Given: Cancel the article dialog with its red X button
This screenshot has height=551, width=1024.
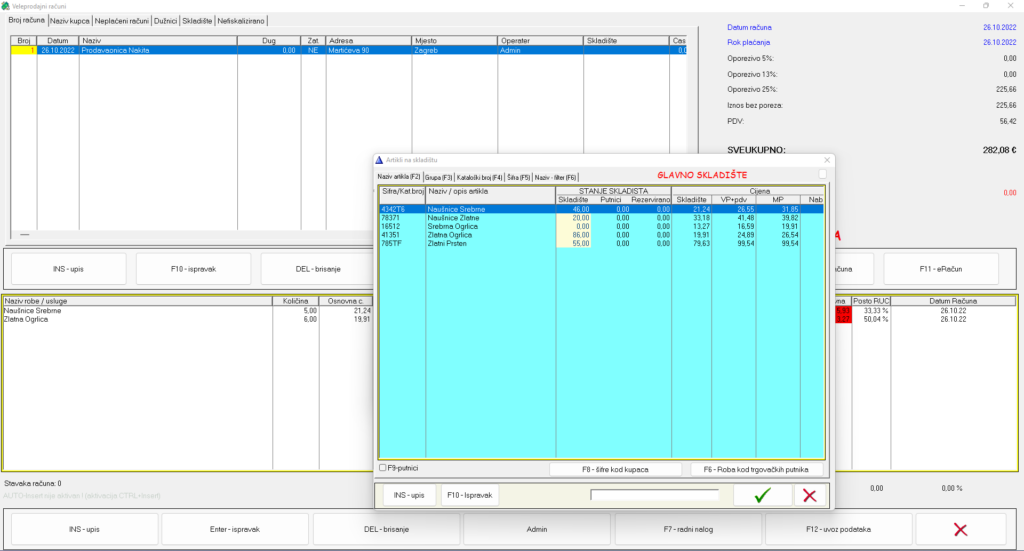Looking at the screenshot, I should [x=809, y=495].
